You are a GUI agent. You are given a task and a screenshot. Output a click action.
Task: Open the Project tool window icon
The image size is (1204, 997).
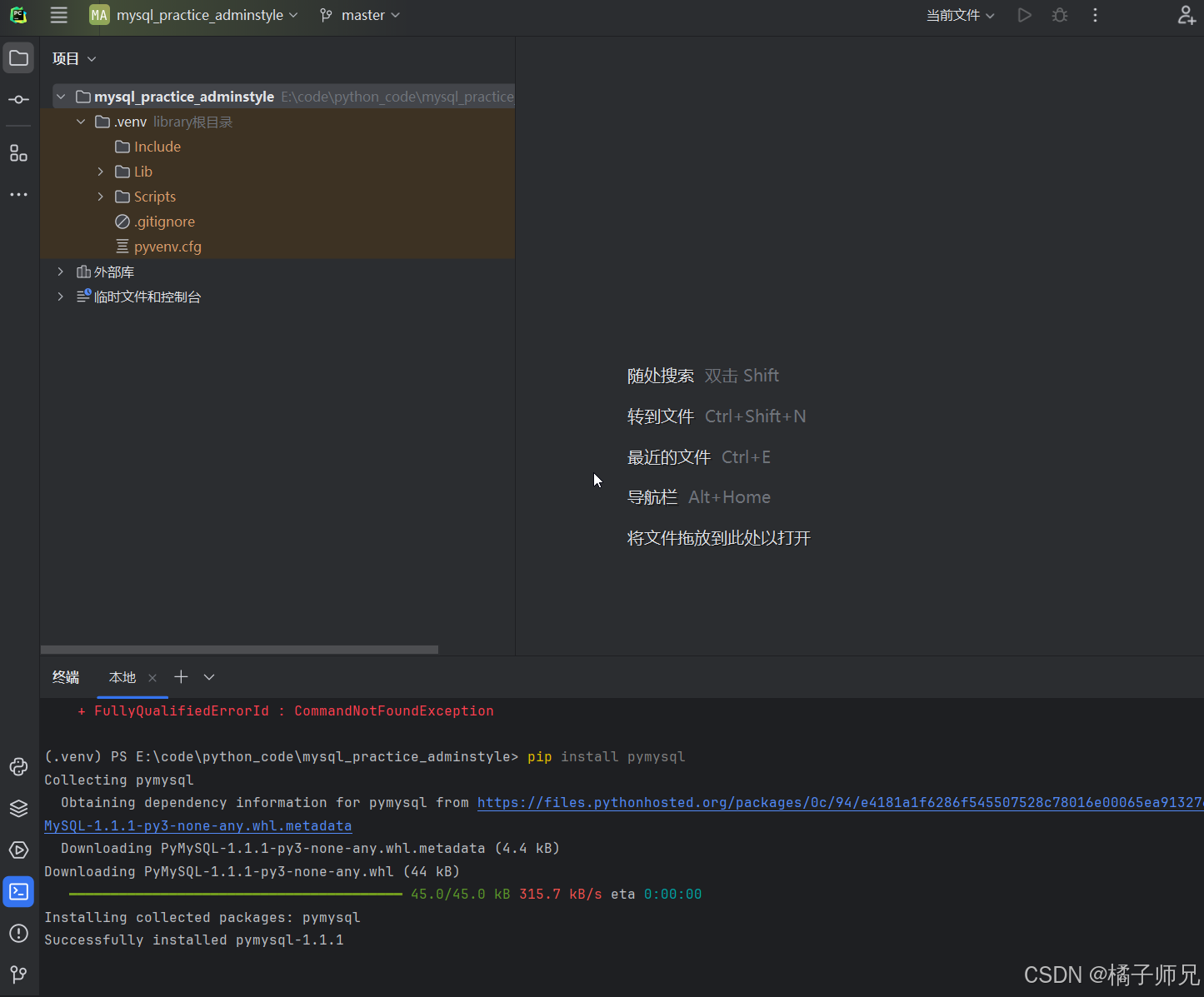click(x=18, y=58)
